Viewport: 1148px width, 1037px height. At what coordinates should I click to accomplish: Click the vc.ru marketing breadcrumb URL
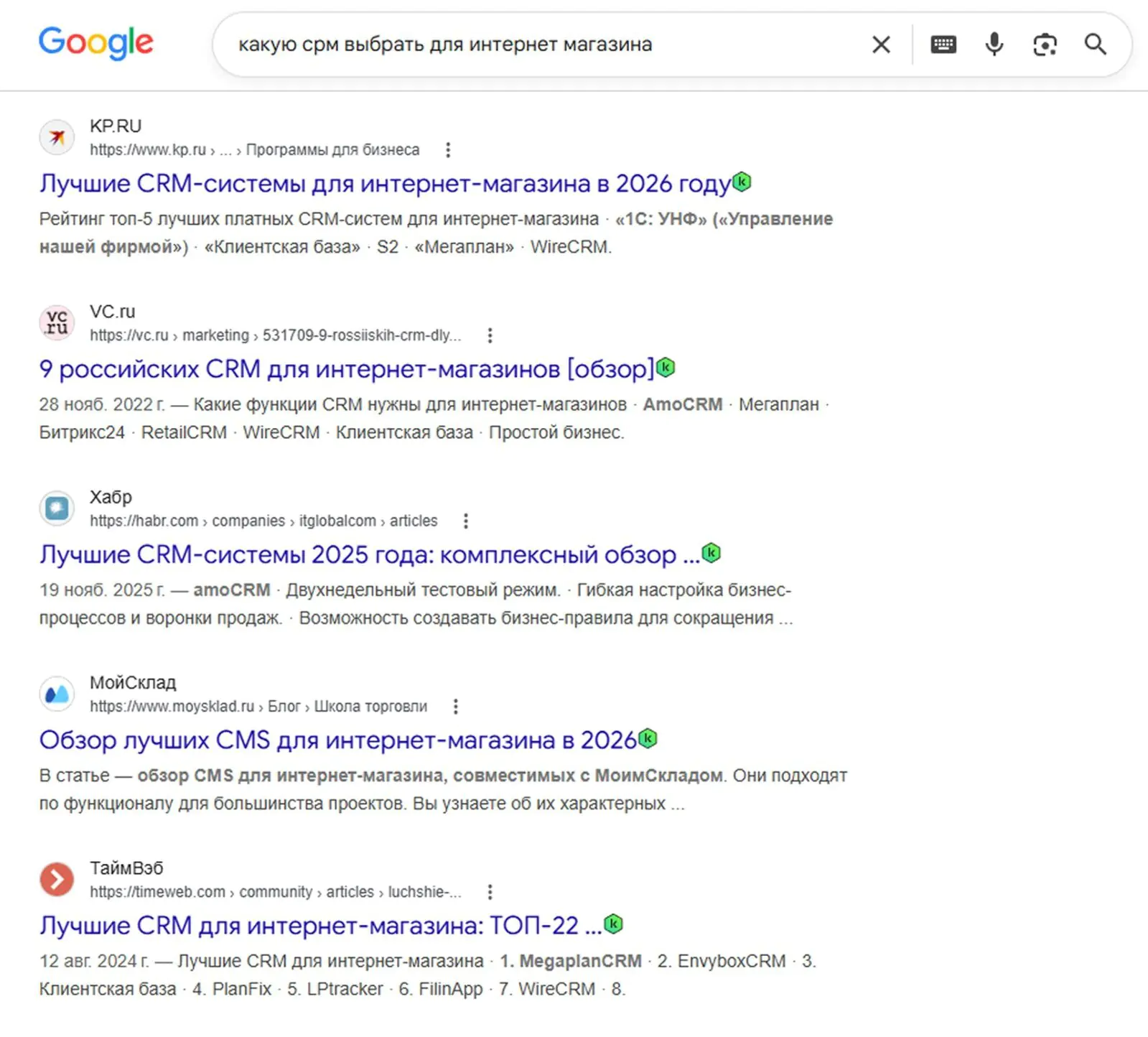point(276,335)
